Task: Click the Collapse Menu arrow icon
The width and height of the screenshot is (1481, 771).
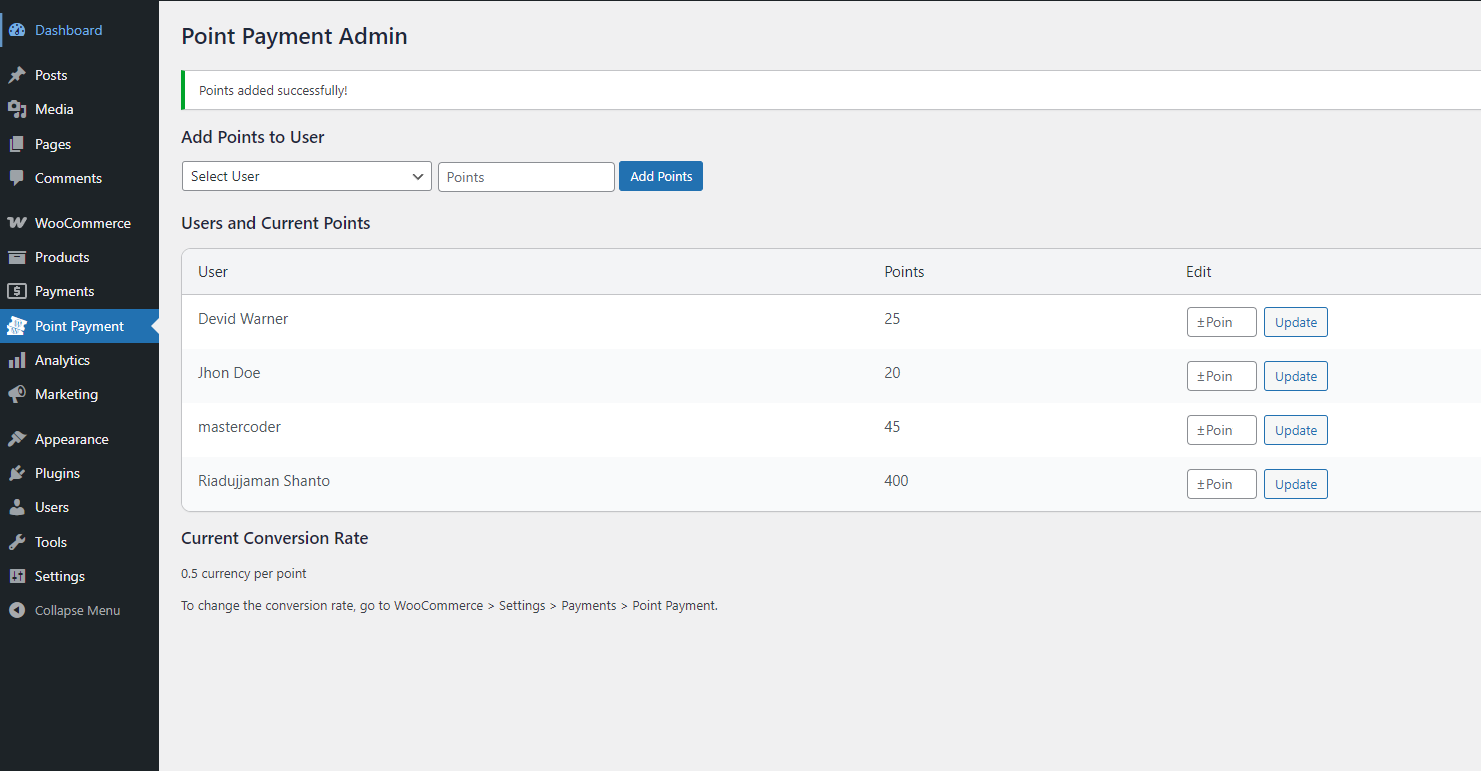Action: pos(17,610)
